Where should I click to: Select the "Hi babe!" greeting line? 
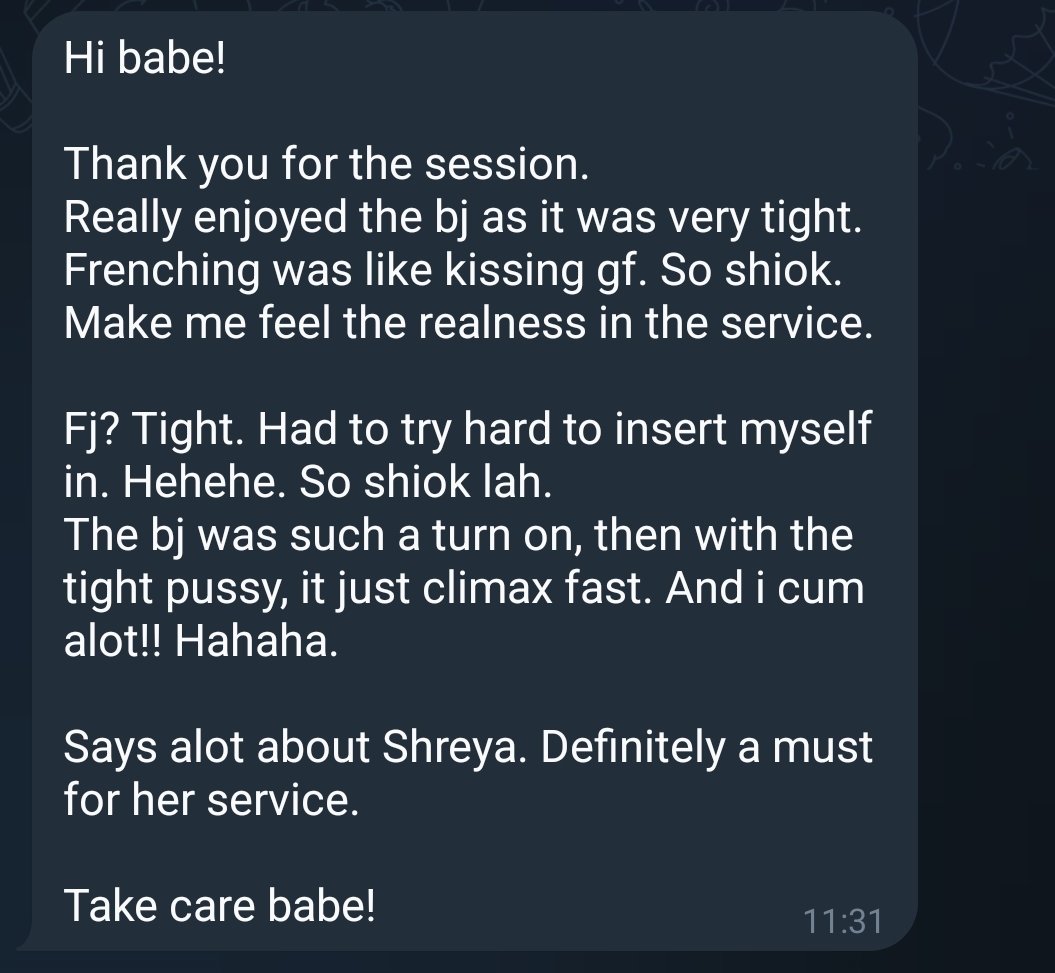tap(145, 57)
